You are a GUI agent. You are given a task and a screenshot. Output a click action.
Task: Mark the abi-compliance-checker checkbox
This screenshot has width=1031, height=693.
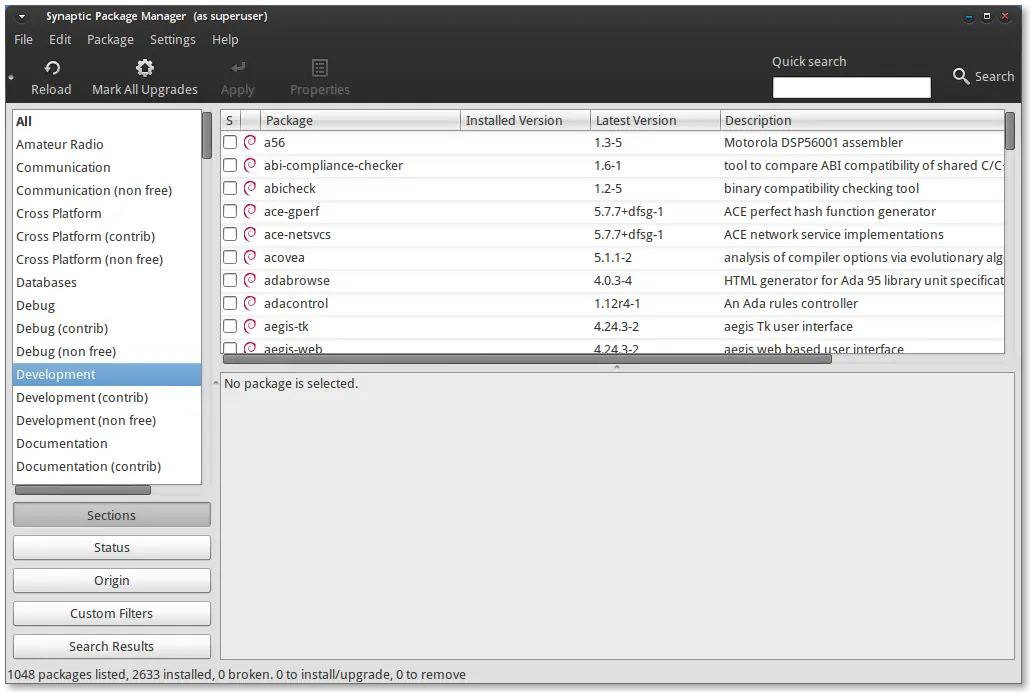(x=229, y=165)
